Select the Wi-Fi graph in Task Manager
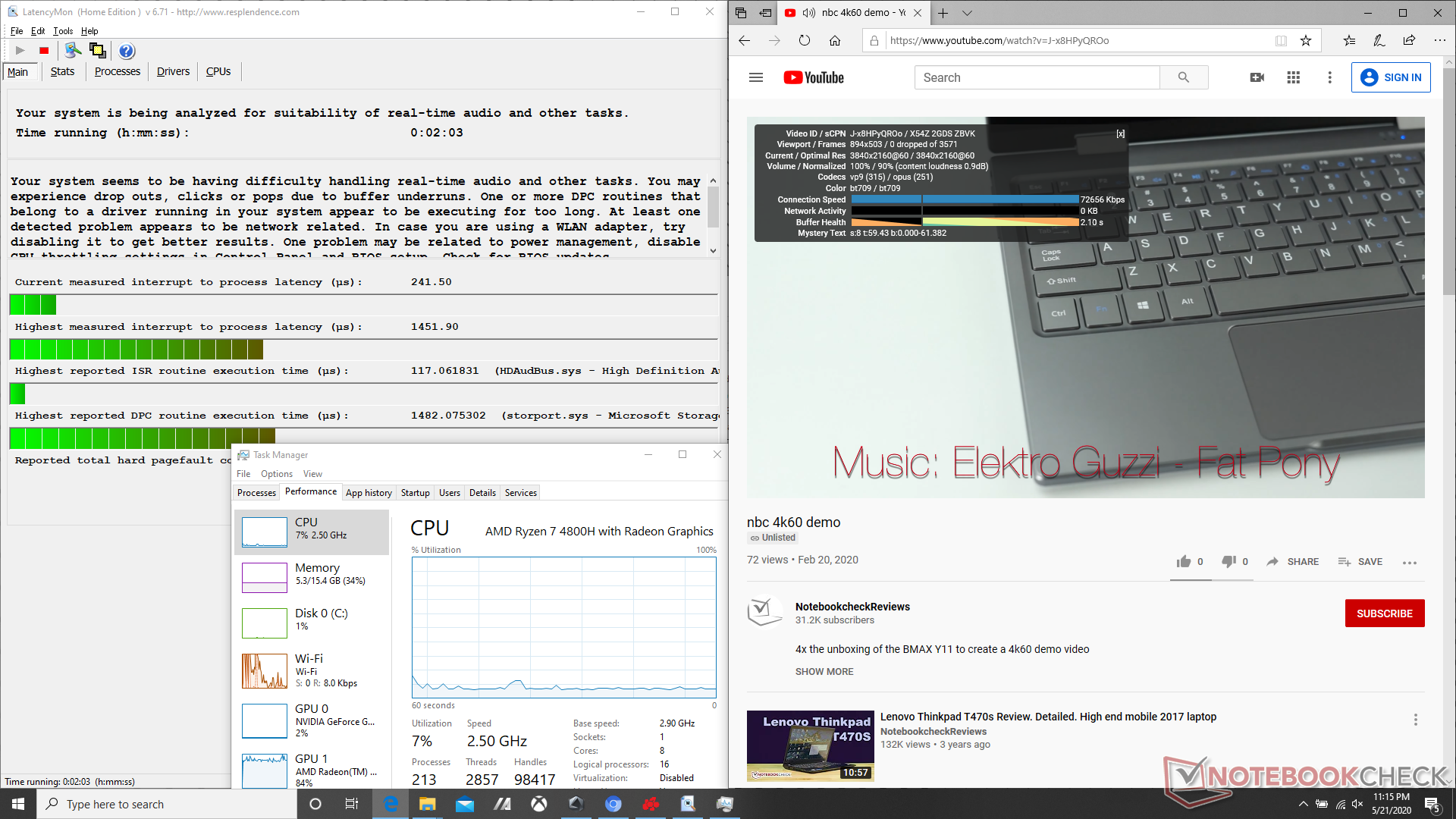Image resolution: width=1456 pixels, height=819 pixels. 312,670
